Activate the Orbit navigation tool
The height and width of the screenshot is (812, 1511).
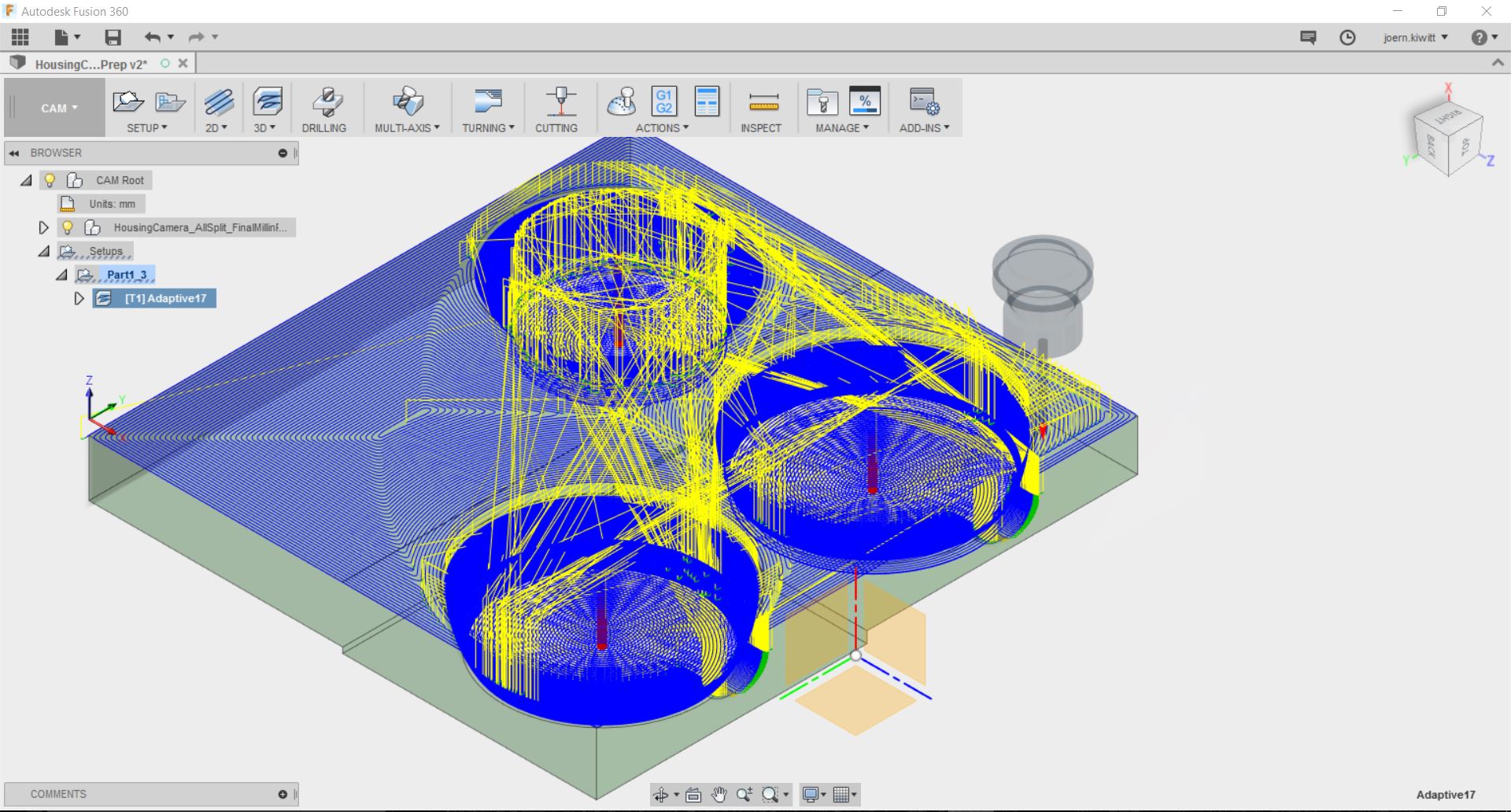coord(660,795)
